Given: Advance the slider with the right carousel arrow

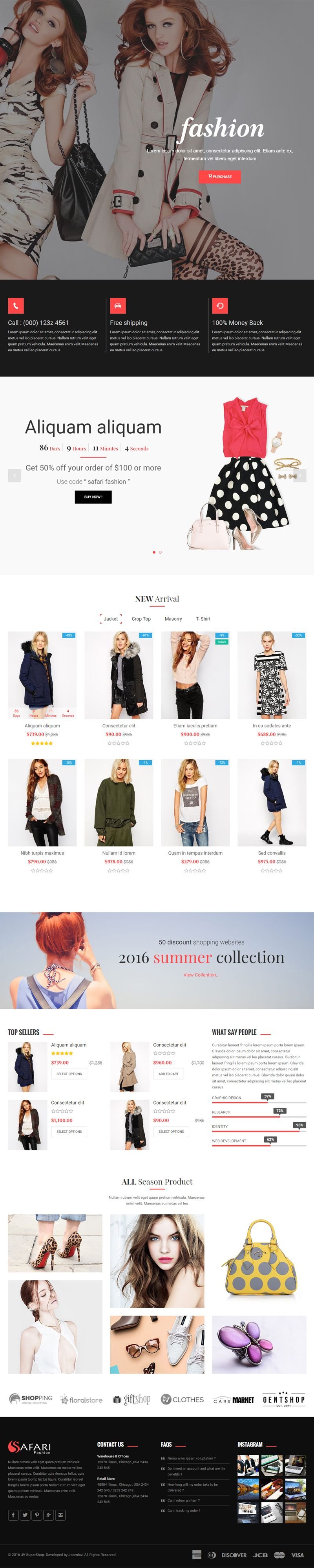Looking at the screenshot, I should coord(299,475).
